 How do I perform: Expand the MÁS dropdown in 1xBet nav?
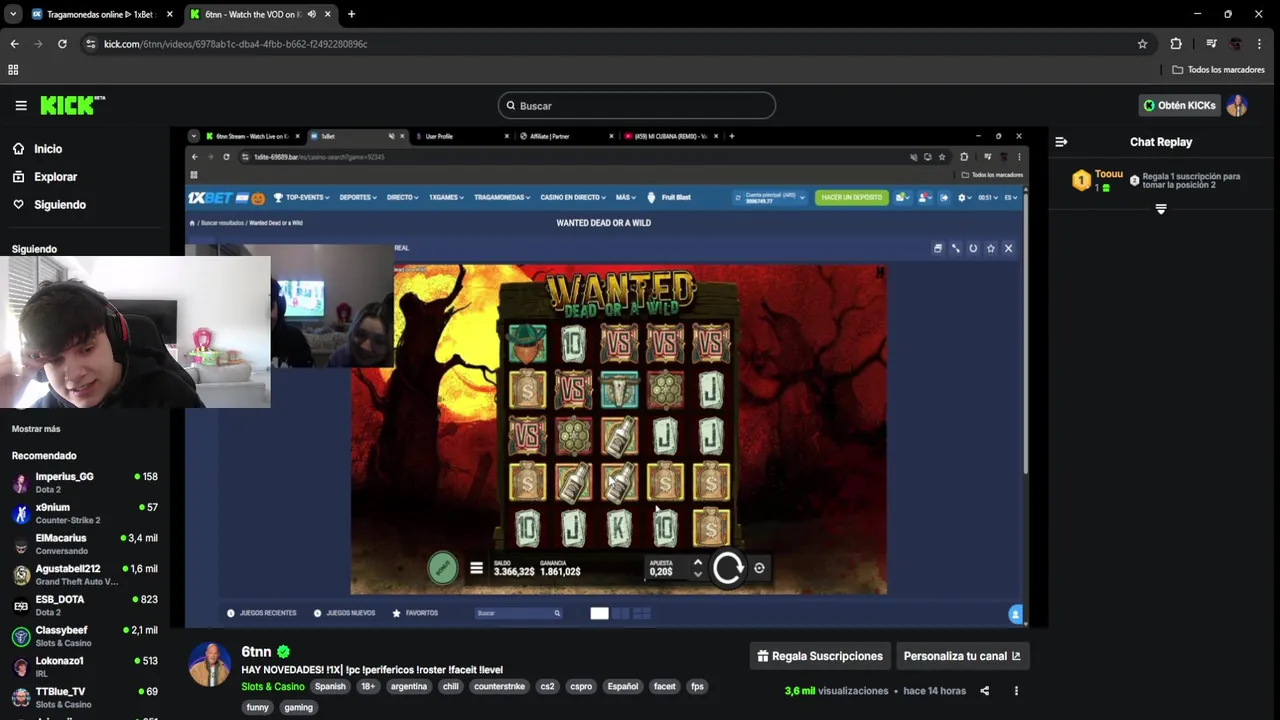[x=626, y=198]
